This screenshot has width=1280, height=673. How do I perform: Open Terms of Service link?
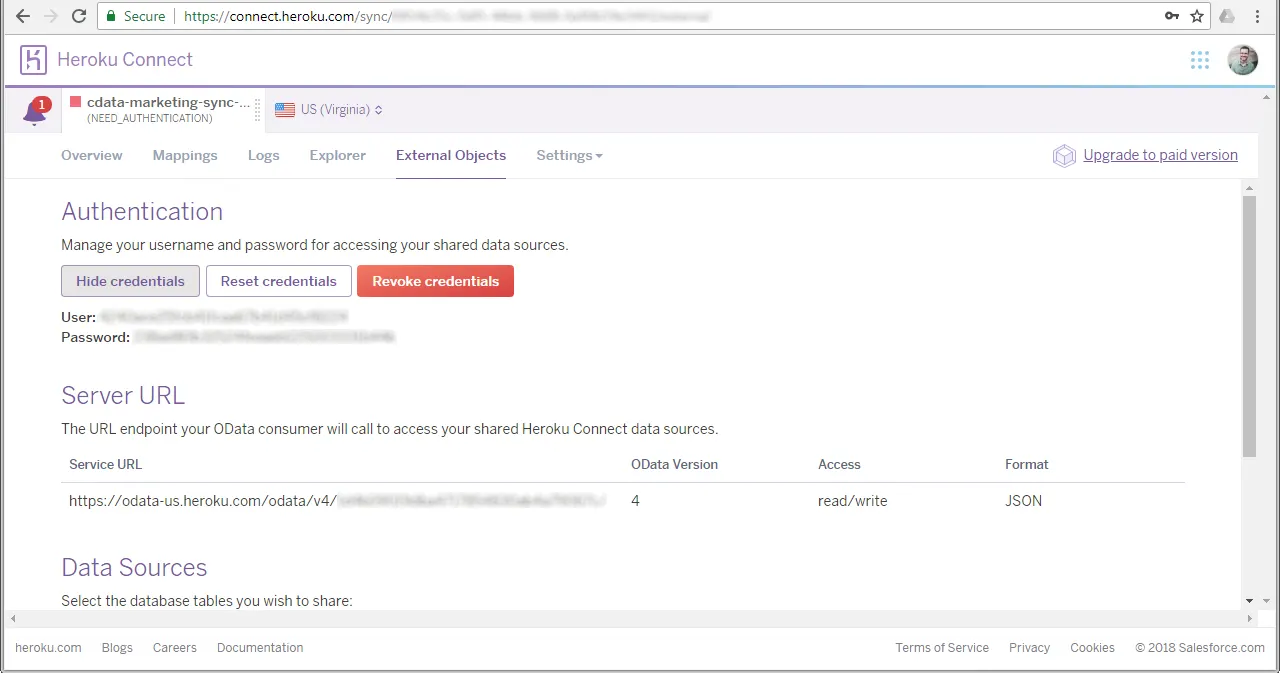(942, 648)
